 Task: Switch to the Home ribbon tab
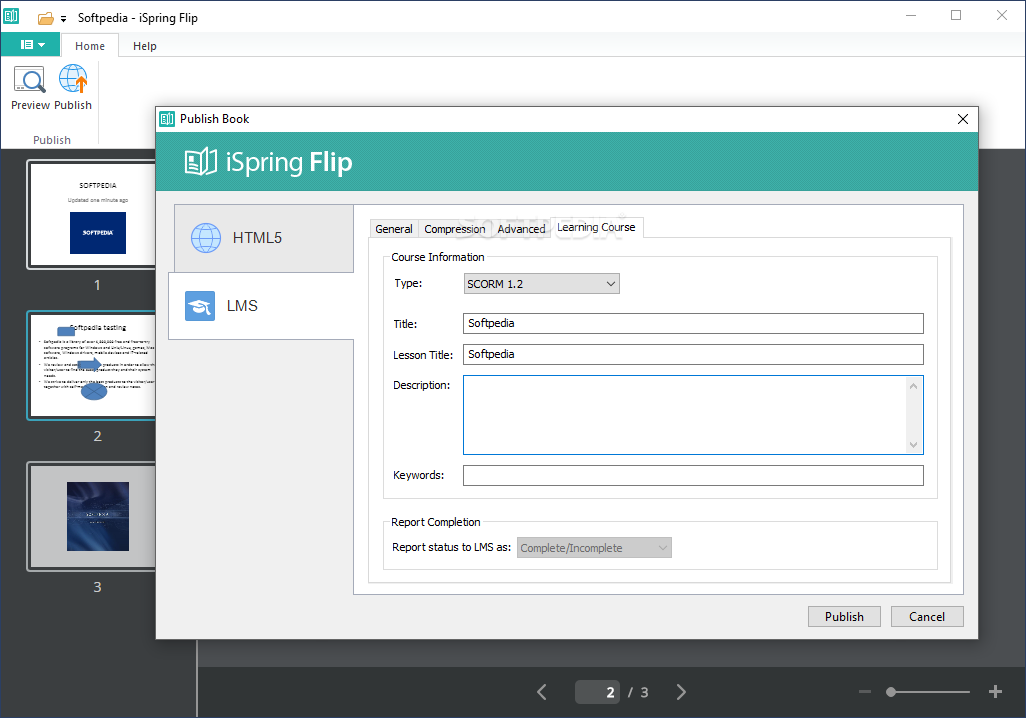click(90, 46)
